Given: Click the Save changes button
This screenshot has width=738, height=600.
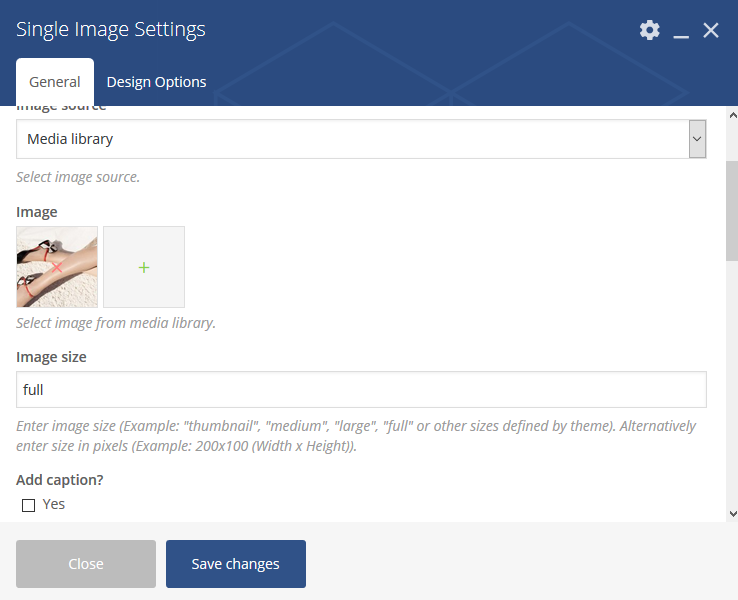Looking at the screenshot, I should (x=236, y=564).
